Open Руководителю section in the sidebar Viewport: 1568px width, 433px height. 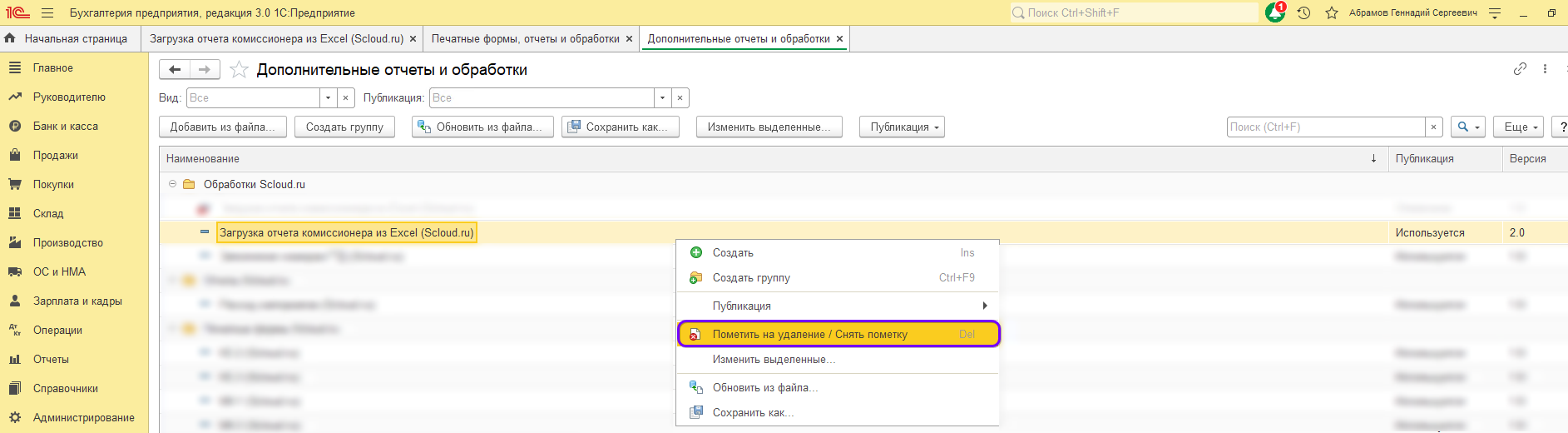(74, 97)
